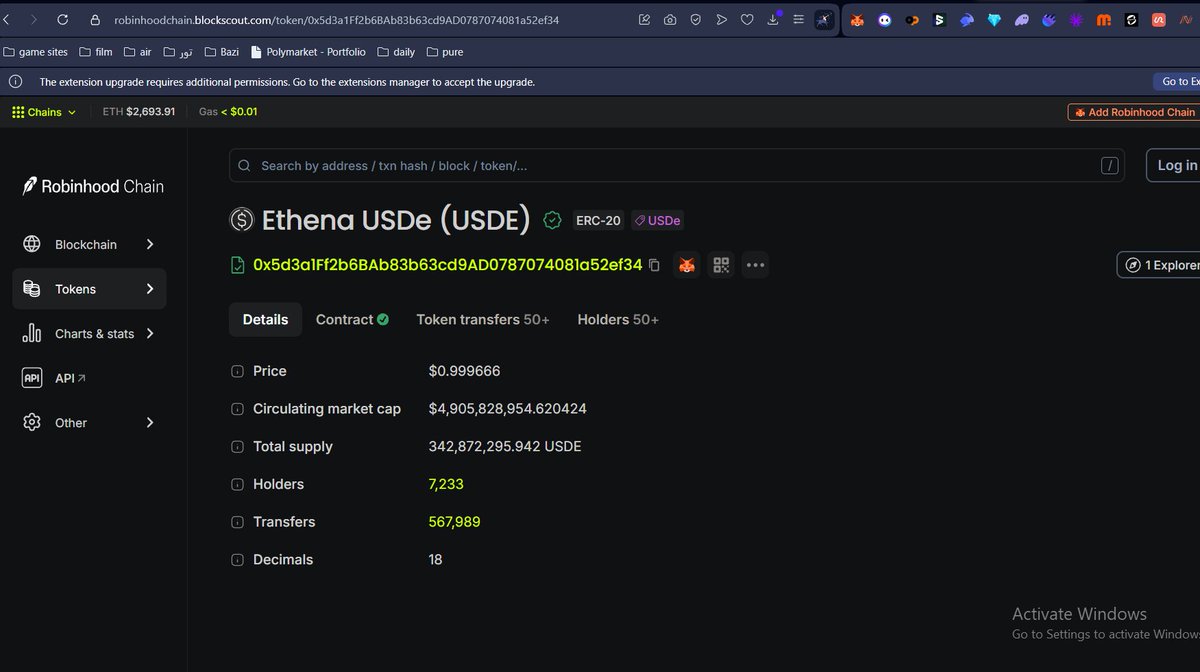Click the ERC-20 token type badge
1200x672 pixels.
pos(598,220)
